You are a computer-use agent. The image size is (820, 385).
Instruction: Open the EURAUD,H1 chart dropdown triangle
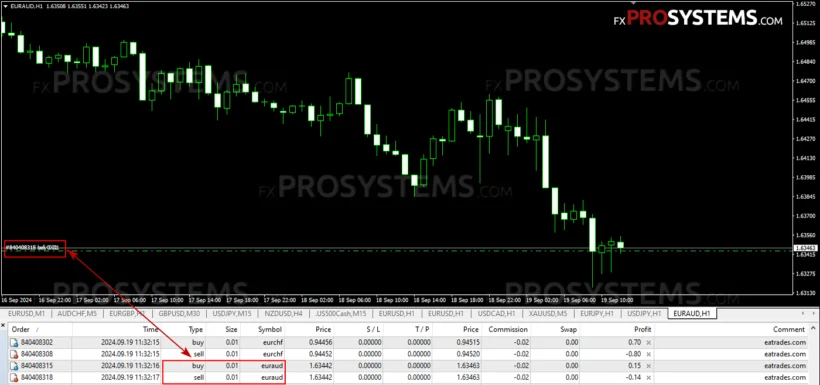click(5, 6)
